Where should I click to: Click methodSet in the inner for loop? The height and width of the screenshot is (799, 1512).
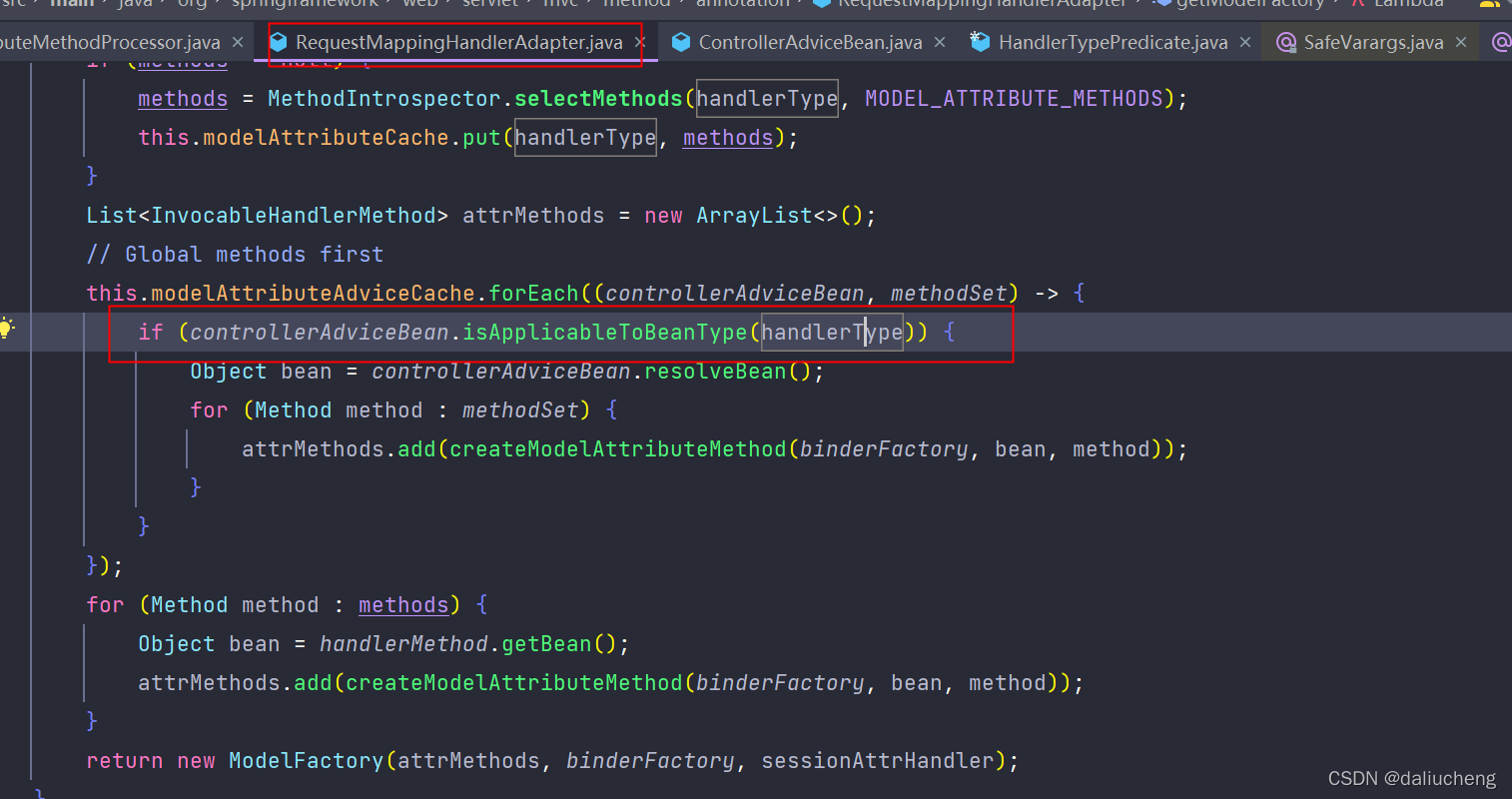point(520,409)
